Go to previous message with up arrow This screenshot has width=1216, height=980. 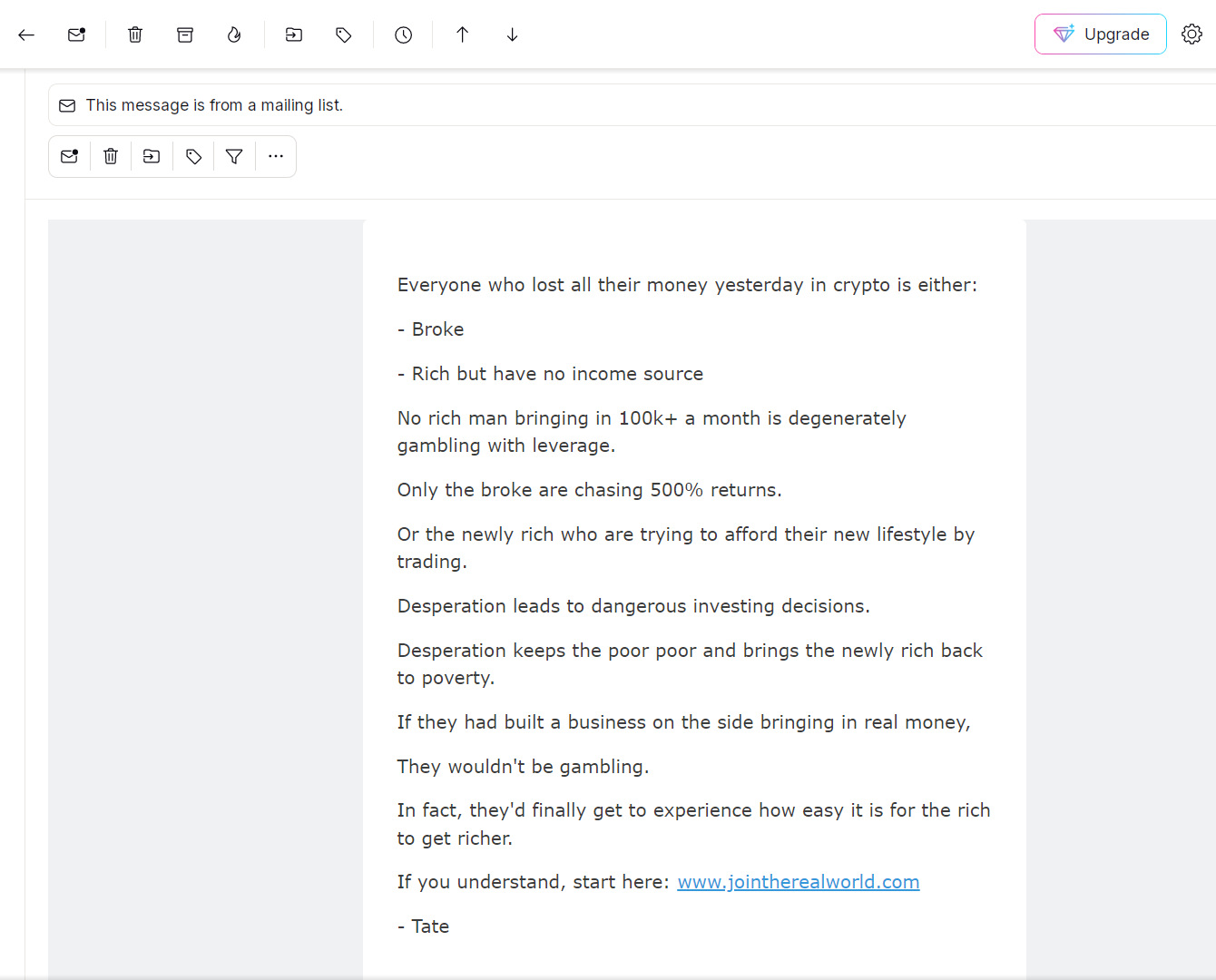click(x=463, y=34)
